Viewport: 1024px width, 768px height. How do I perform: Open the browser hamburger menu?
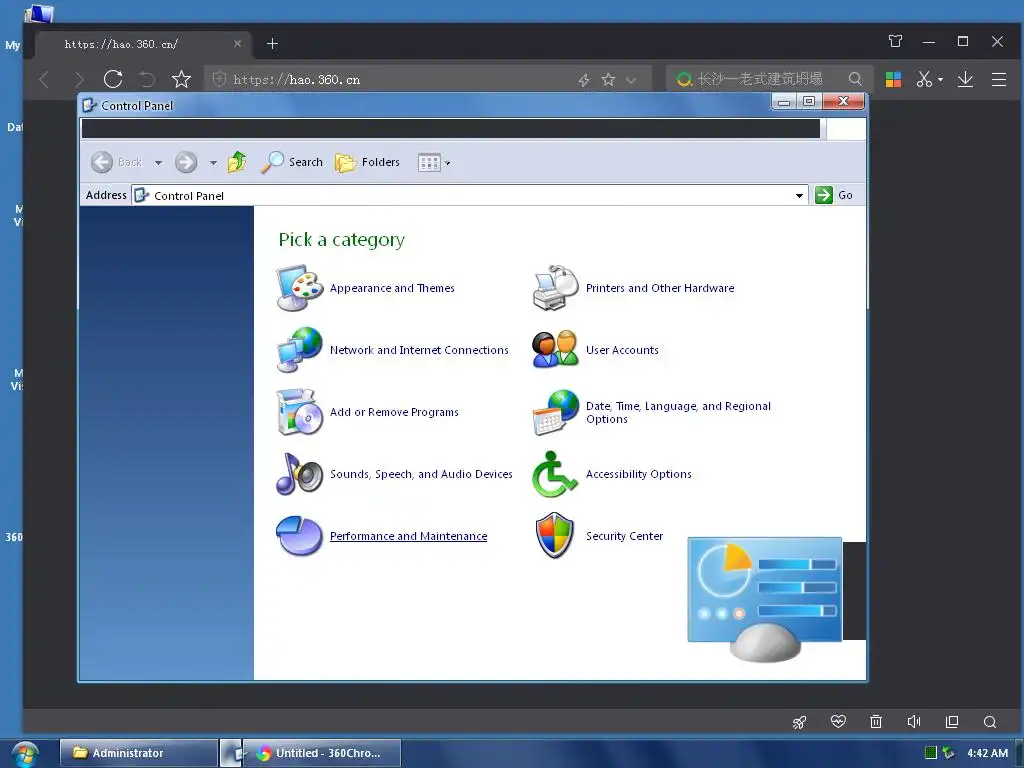point(999,80)
